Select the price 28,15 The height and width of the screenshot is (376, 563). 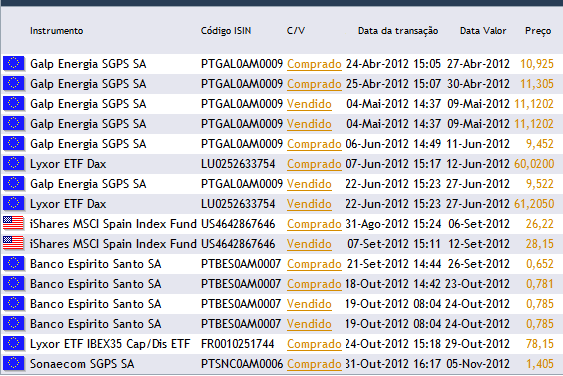[x=540, y=244]
